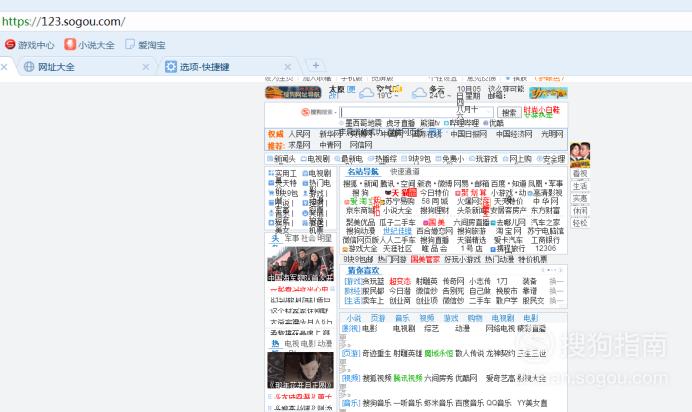Switch to the 网址大全 tab

pos(86,67)
